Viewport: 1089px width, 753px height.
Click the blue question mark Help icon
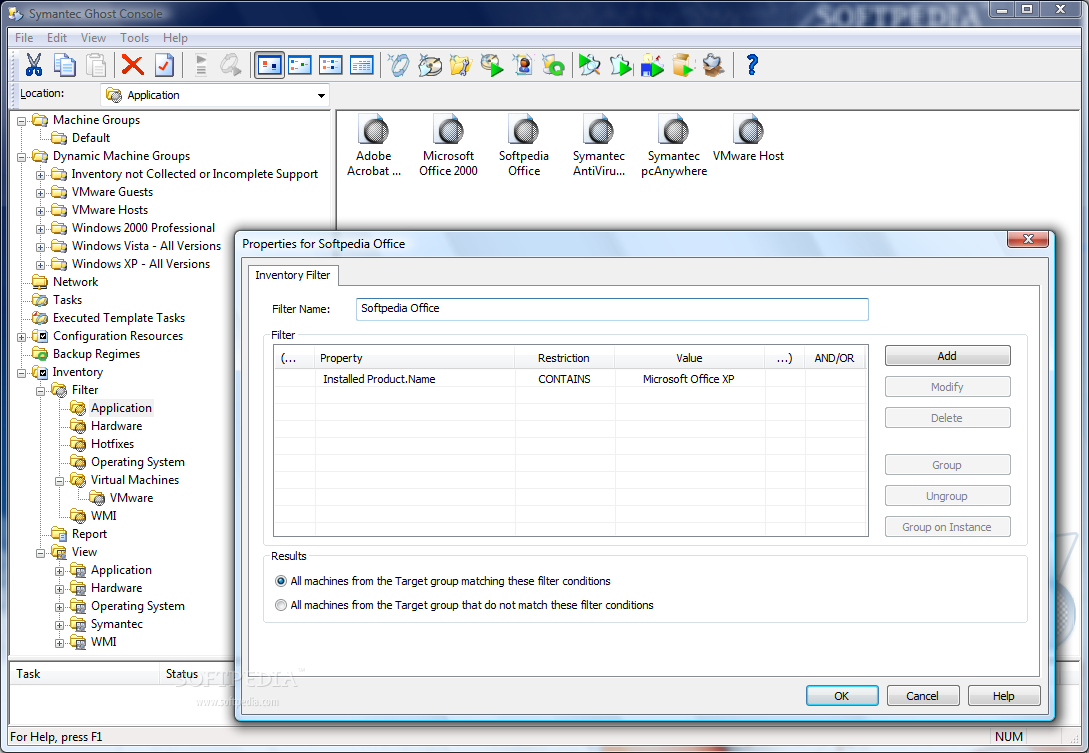751,65
